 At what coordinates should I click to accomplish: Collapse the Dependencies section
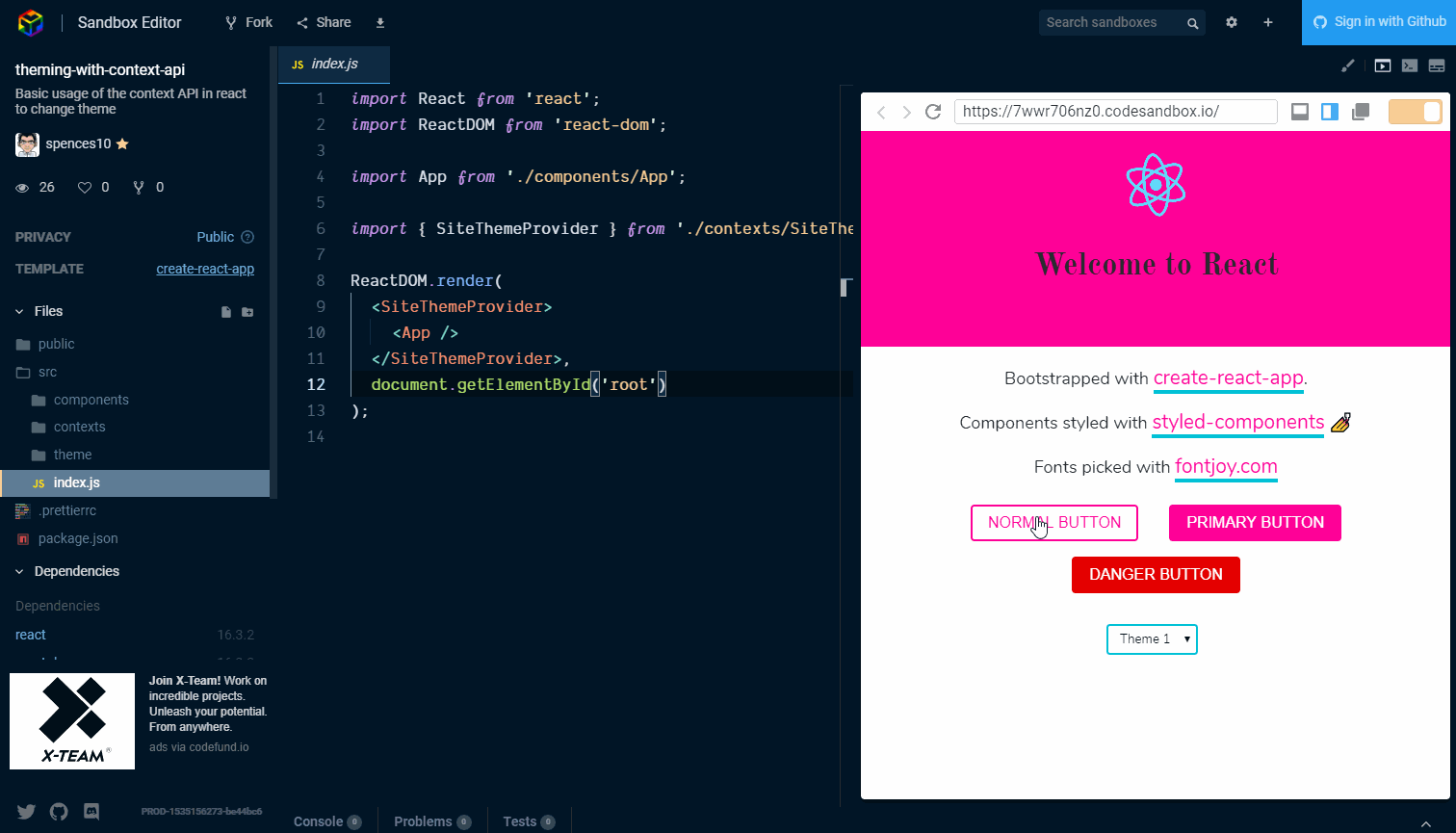(x=20, y=571)
